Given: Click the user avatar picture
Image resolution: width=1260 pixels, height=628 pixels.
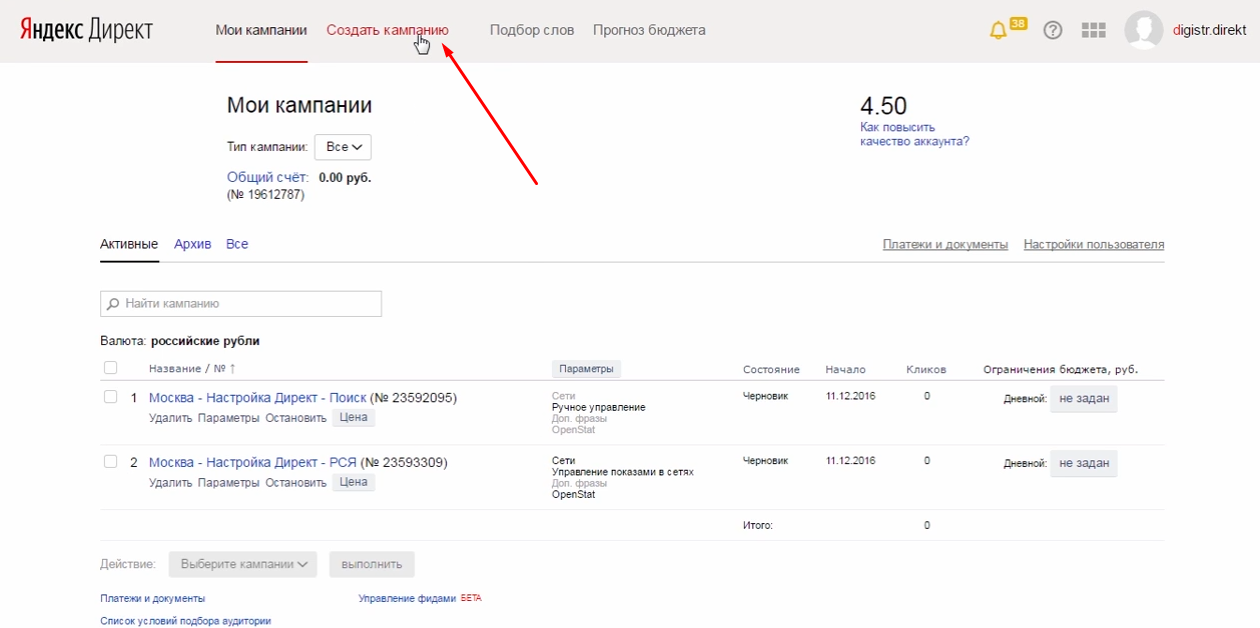Looking at the screenshot, I should click(x=1144, y=30).
